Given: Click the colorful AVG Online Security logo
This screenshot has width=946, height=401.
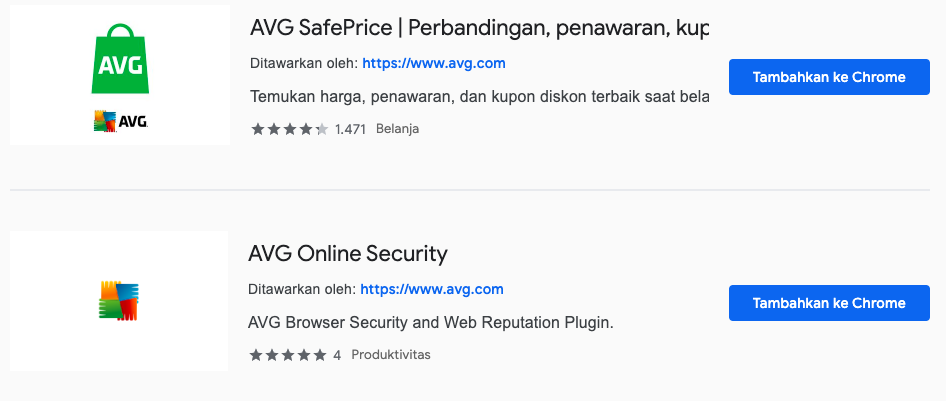Looking at the screenshot, I should [120, 300].
